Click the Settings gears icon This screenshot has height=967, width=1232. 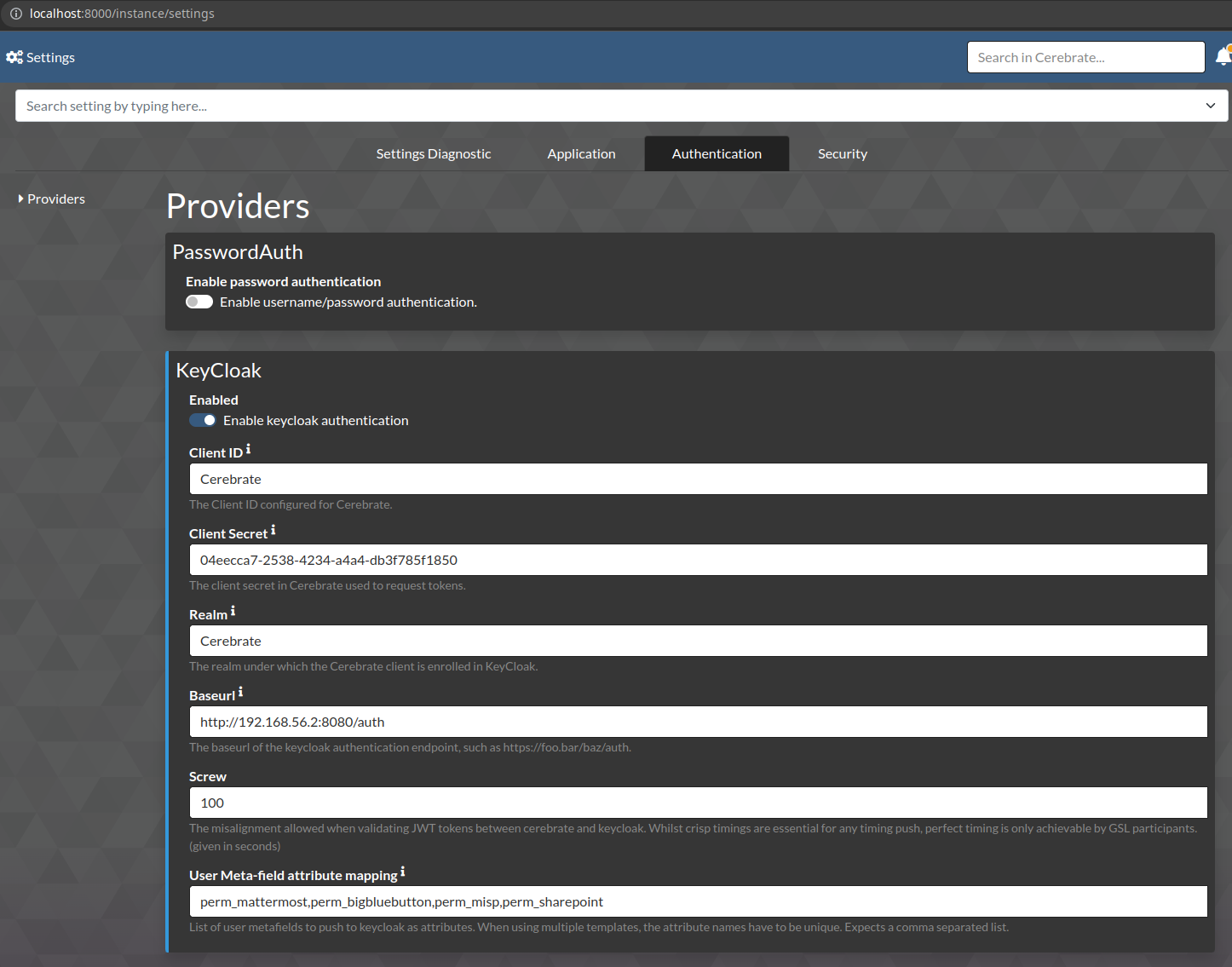[14, 57]
